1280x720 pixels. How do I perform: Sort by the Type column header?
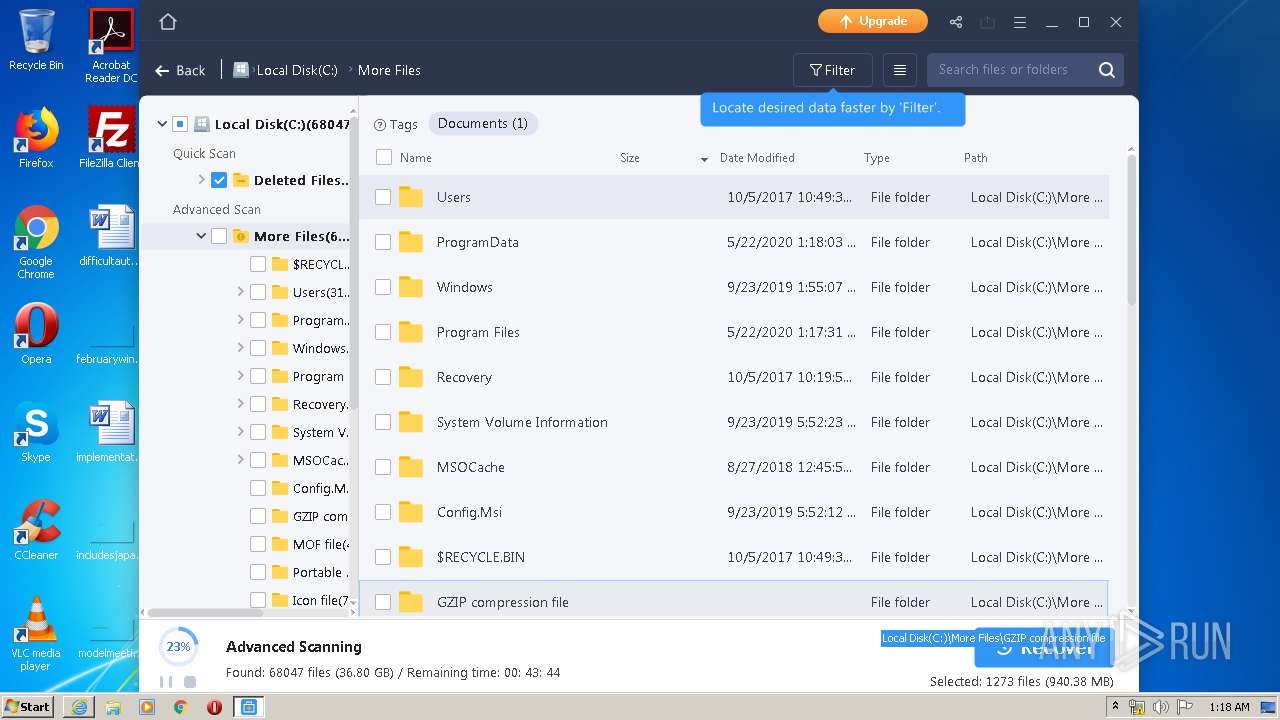877,158
